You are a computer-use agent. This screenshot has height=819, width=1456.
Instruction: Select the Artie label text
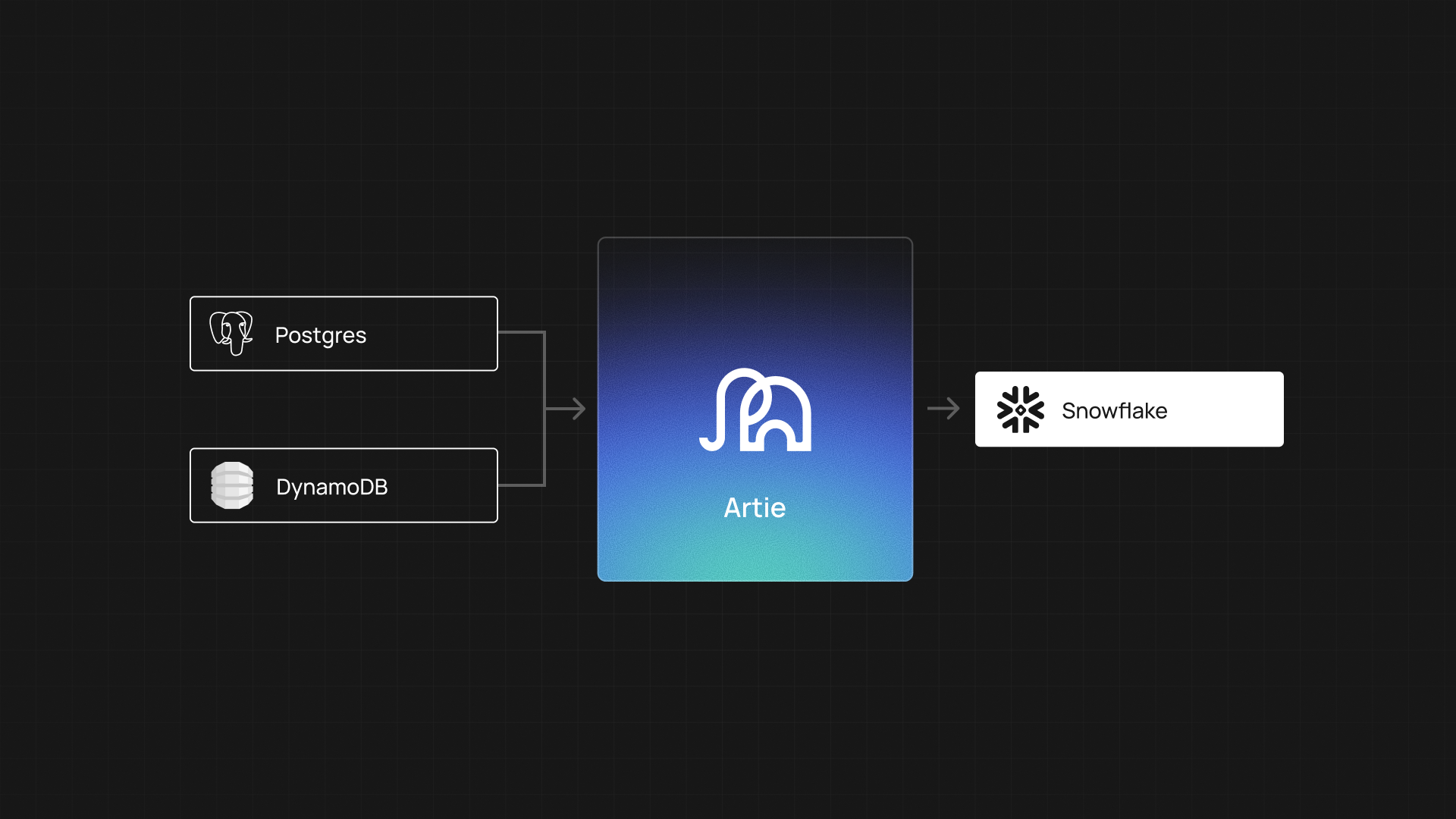click(755, 507)
